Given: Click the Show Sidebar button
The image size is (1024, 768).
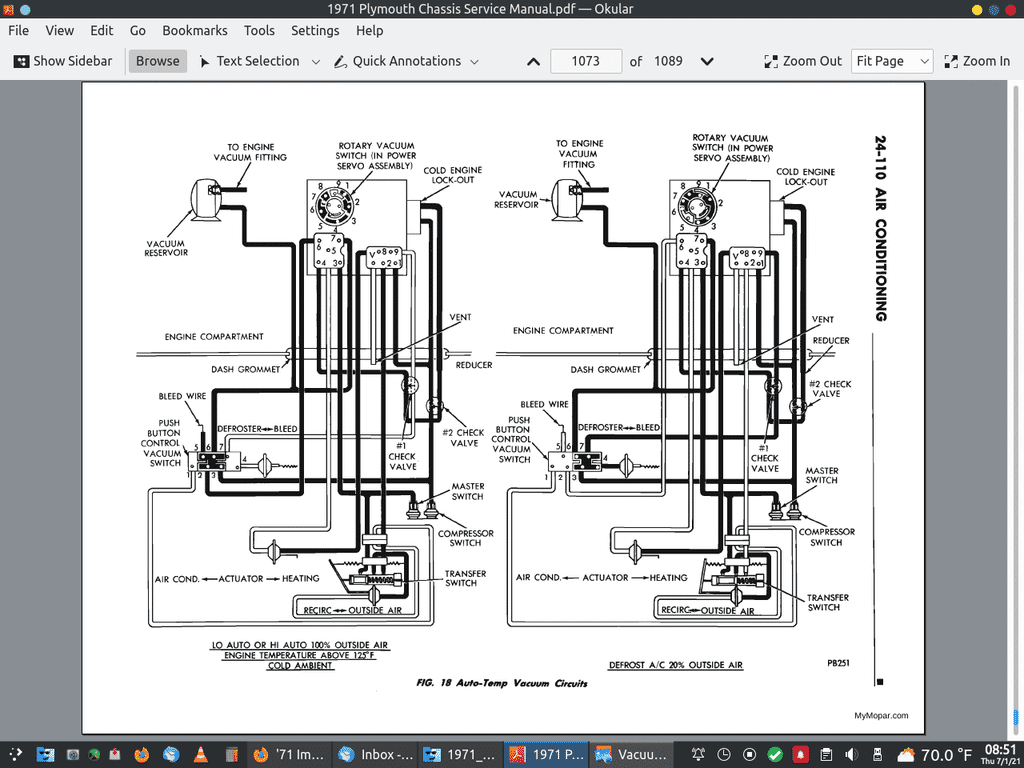Looking at the screenshot, I should 63,61.
